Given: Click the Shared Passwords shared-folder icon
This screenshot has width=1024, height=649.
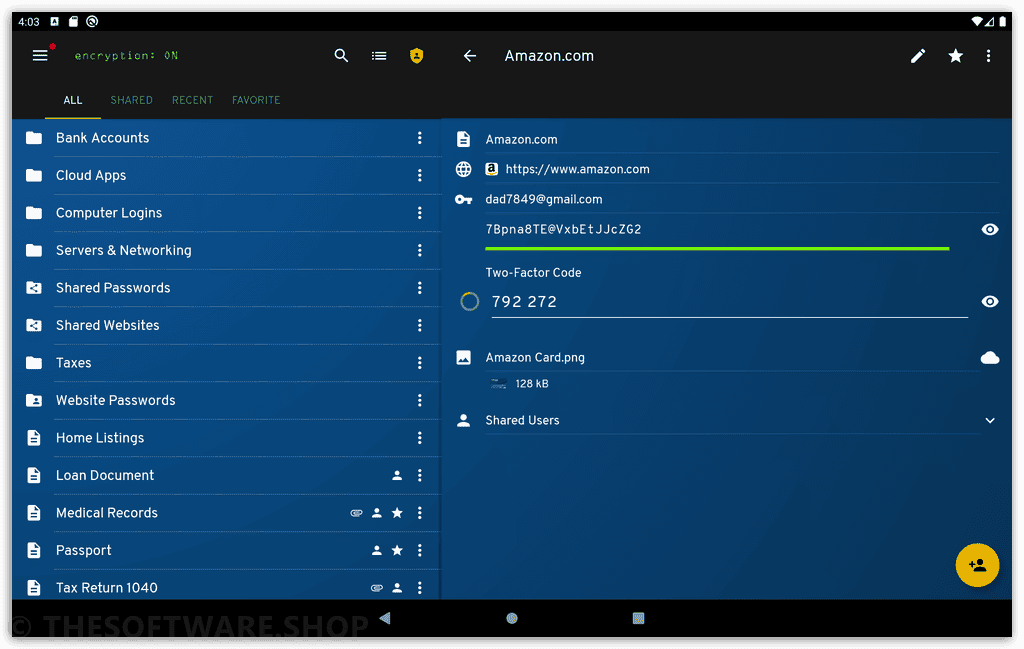Looking at the screenshot, I should click(x=34, y=288).
